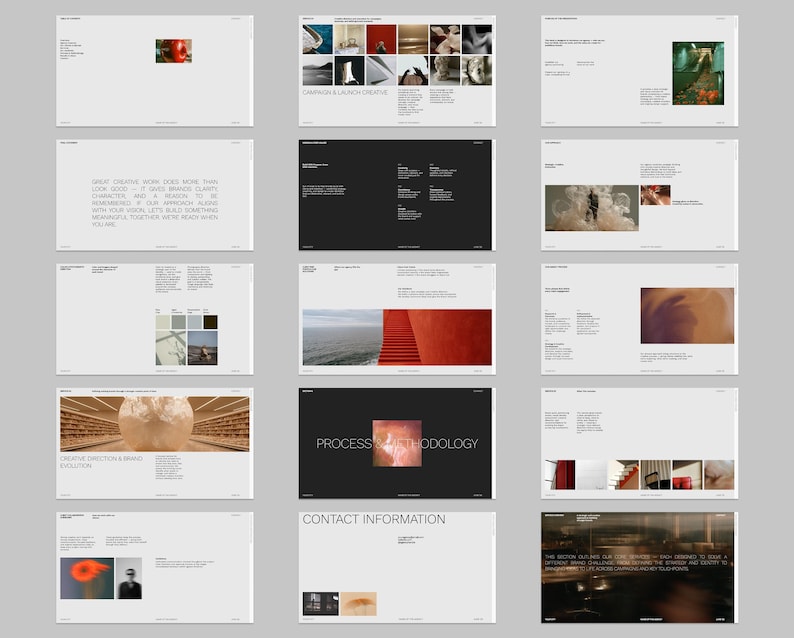
Task: Click the red door photo in services image strip
Action: [x=560, y=474]
